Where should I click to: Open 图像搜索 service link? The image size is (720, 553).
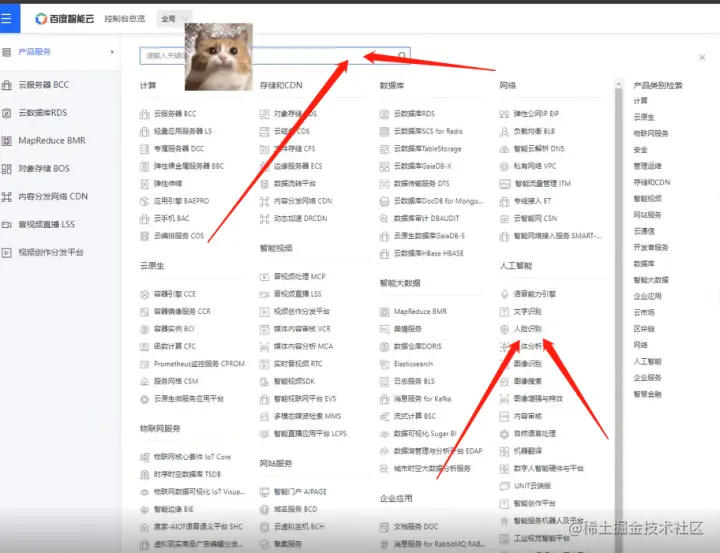(x=528, y=381)
